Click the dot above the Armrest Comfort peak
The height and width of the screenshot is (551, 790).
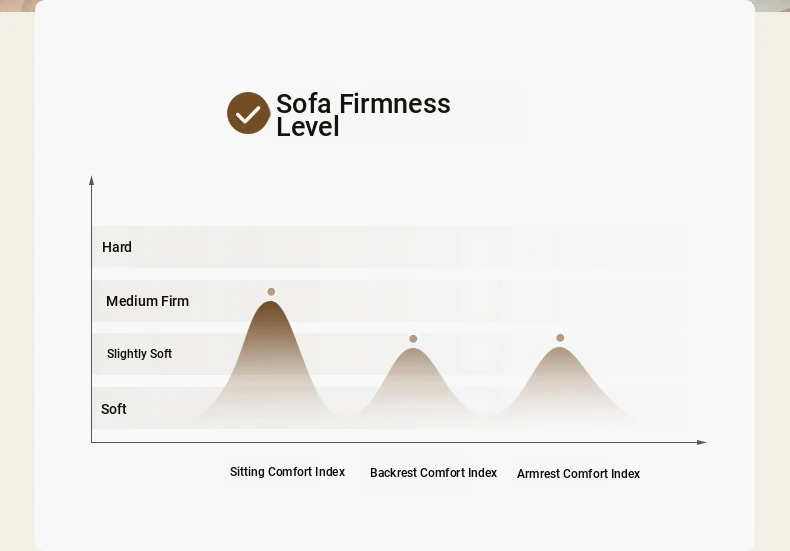(560, 338)
